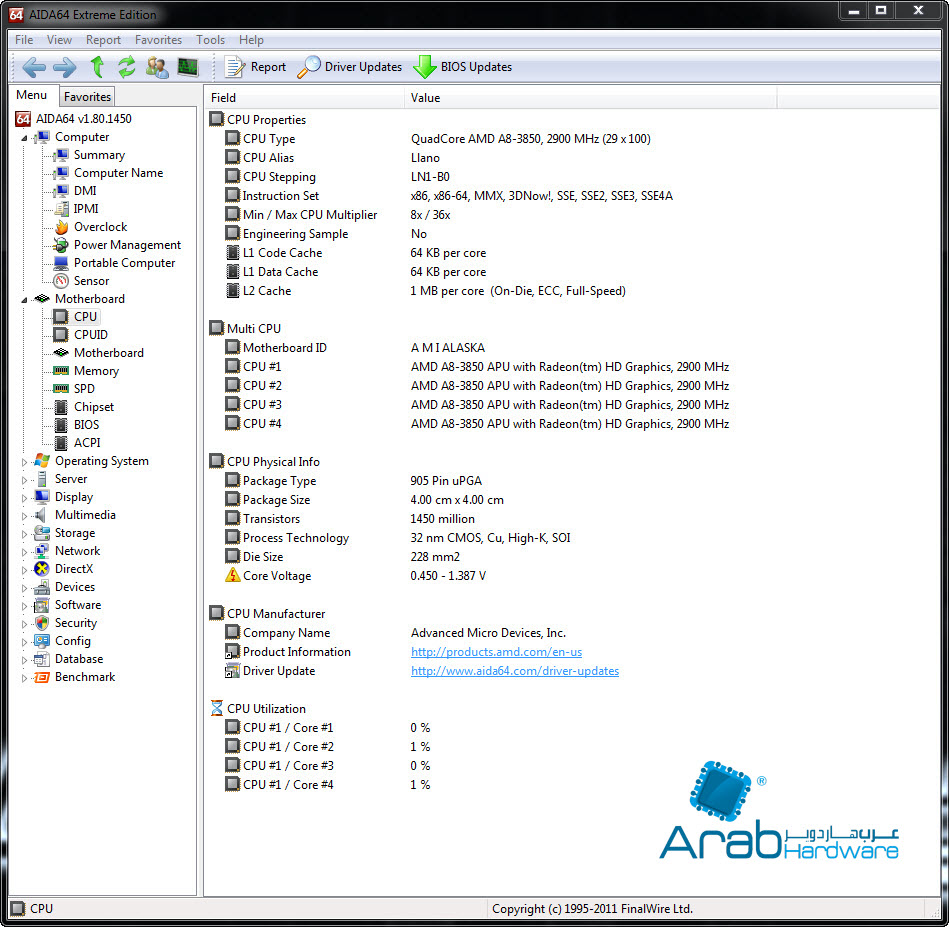Select the ACPI chip icon
Screen dimensions: 949x927
[61, 443]
